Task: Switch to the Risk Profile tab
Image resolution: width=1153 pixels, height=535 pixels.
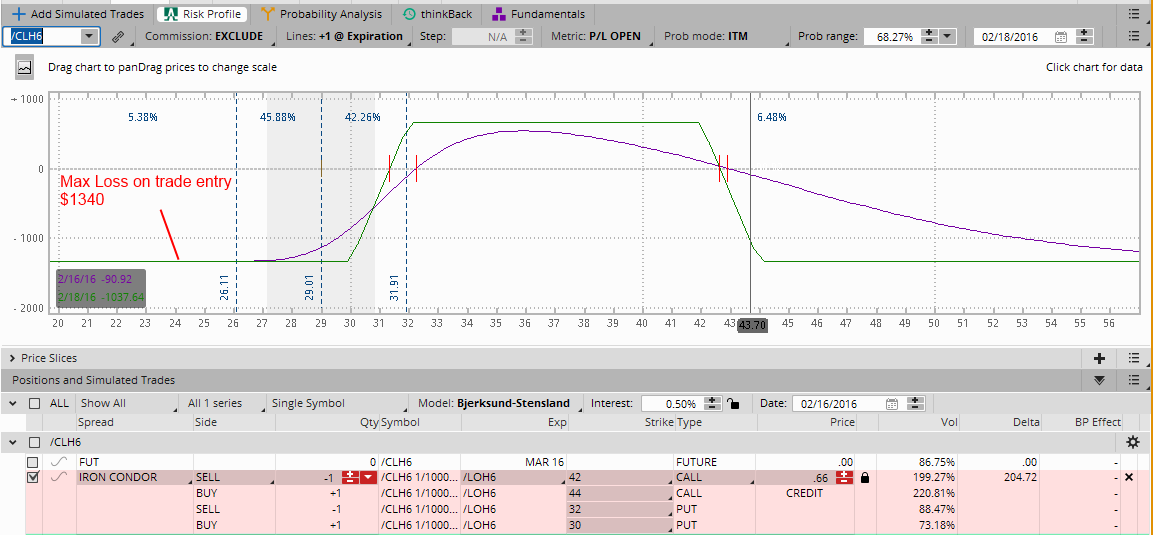Action: tap(201, 14)
